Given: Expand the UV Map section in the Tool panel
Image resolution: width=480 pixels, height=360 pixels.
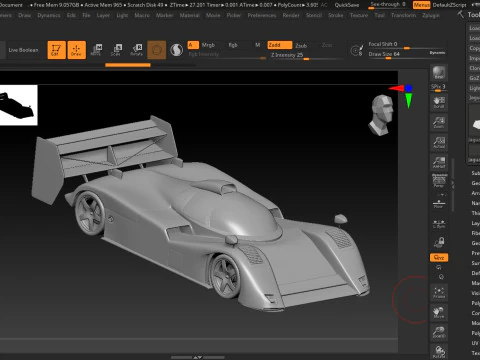Looking at the screenshot, I should click(x=475, y=343).
